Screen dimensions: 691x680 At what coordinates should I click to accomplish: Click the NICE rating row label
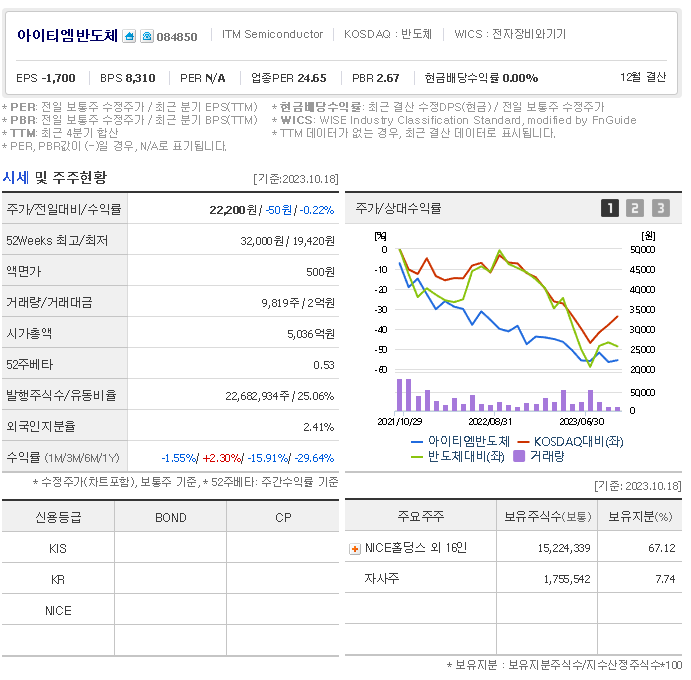click(58, 610)
